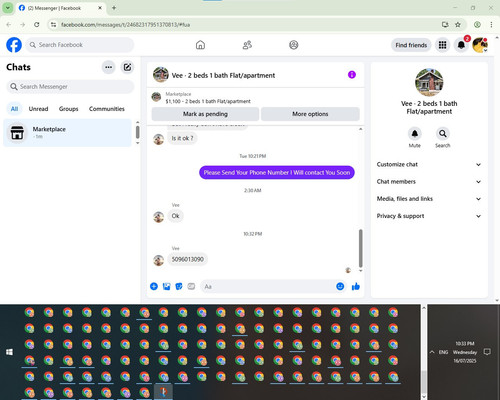Open More options for the listing
The height and width of the screenshot is (400, 500).
click(x=310, y=114)
